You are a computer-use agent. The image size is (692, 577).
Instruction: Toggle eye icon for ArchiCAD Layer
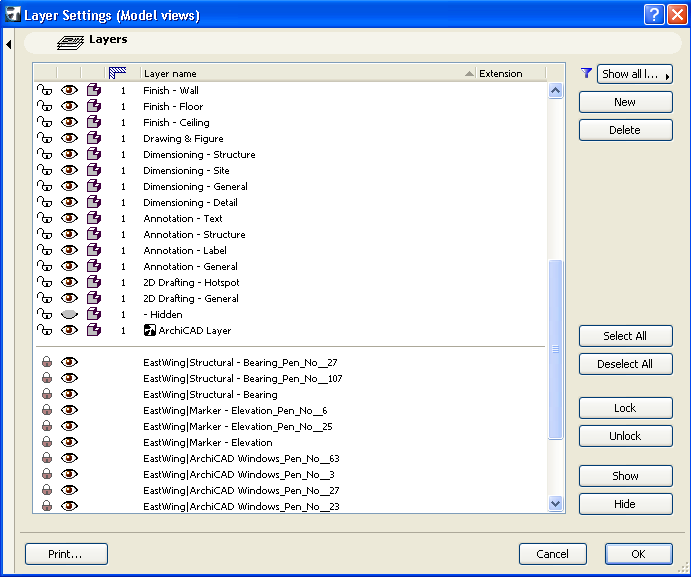click(x=69, y=330)
